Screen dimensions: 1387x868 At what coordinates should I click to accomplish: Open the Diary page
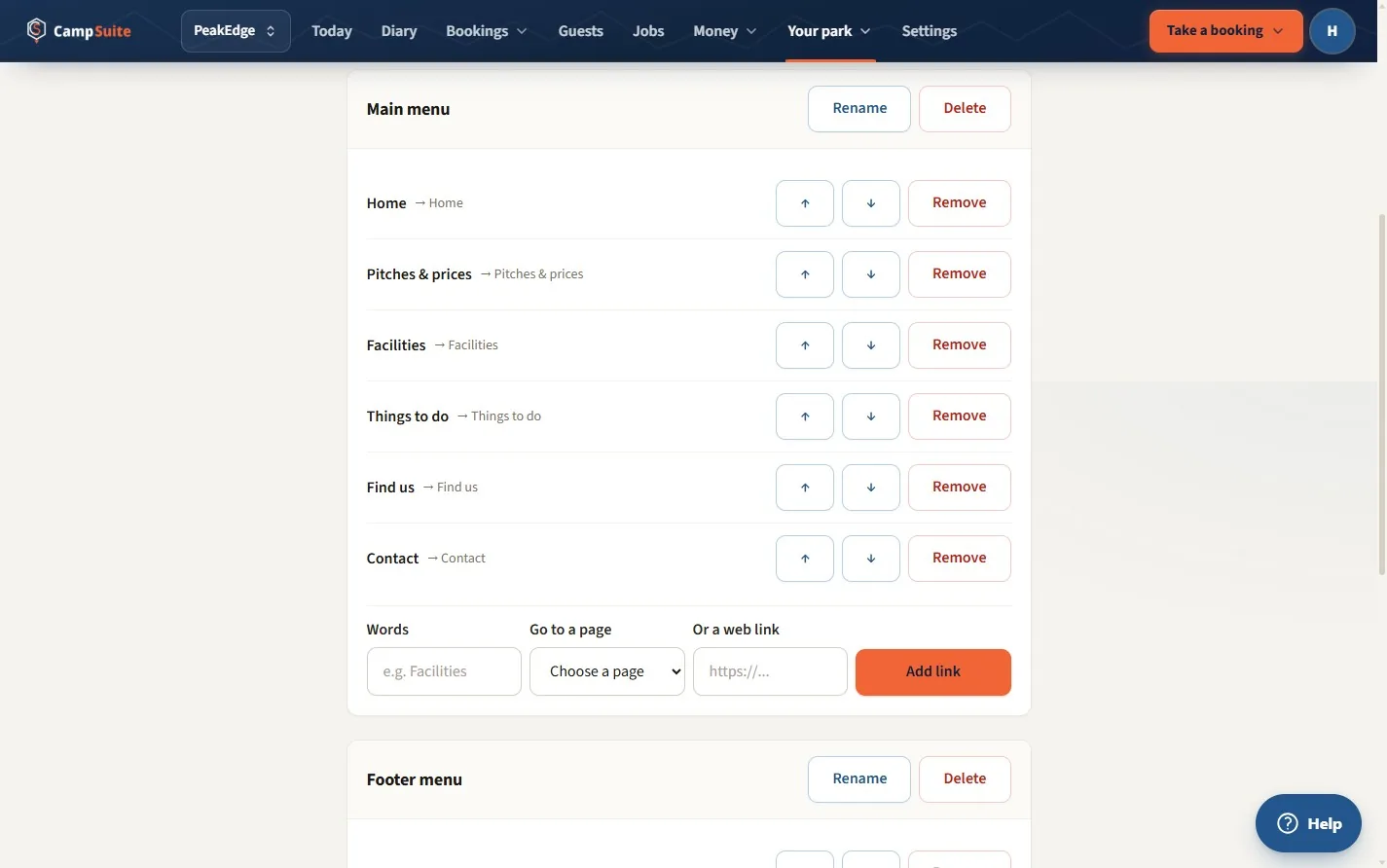point(399,31)
